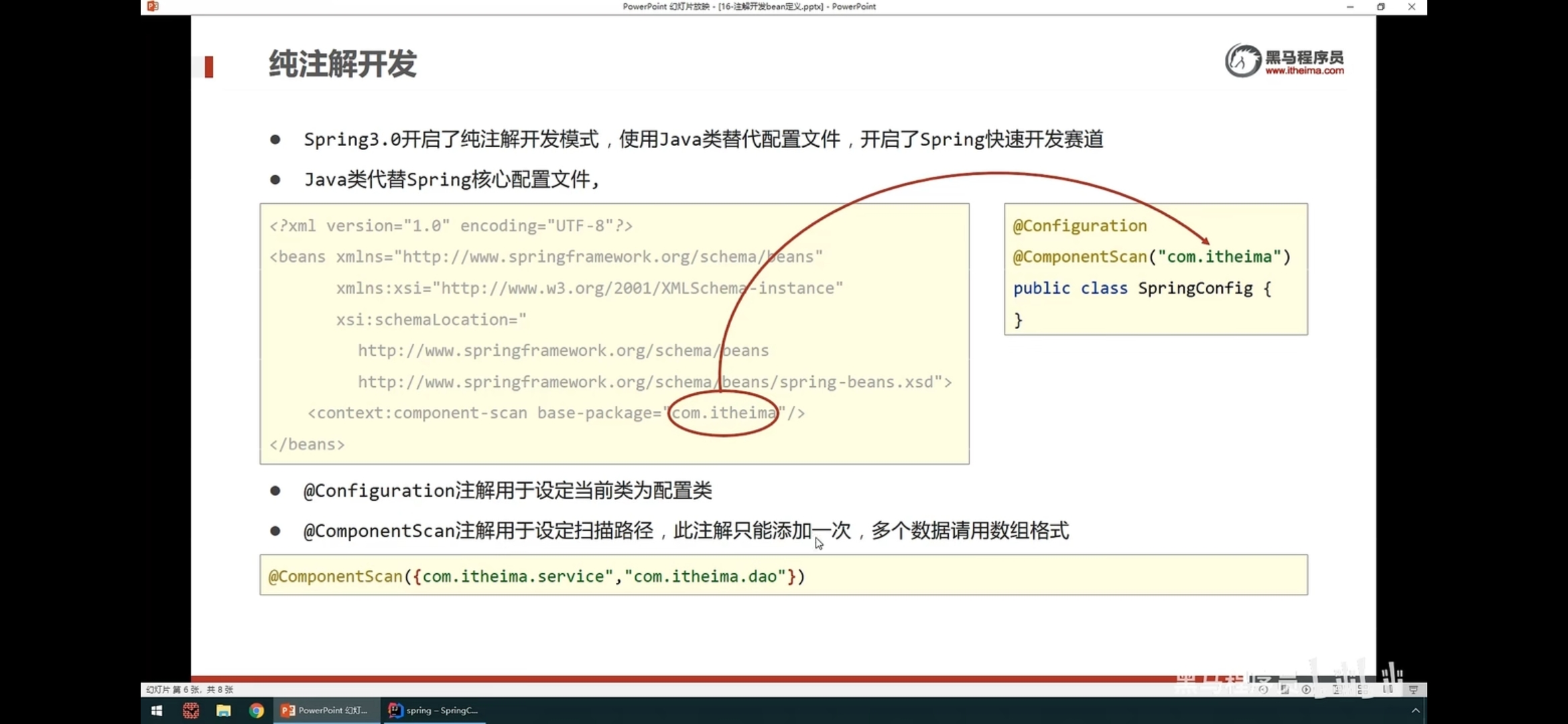Click the circled com.itheima text in XML

pos(723,413)
